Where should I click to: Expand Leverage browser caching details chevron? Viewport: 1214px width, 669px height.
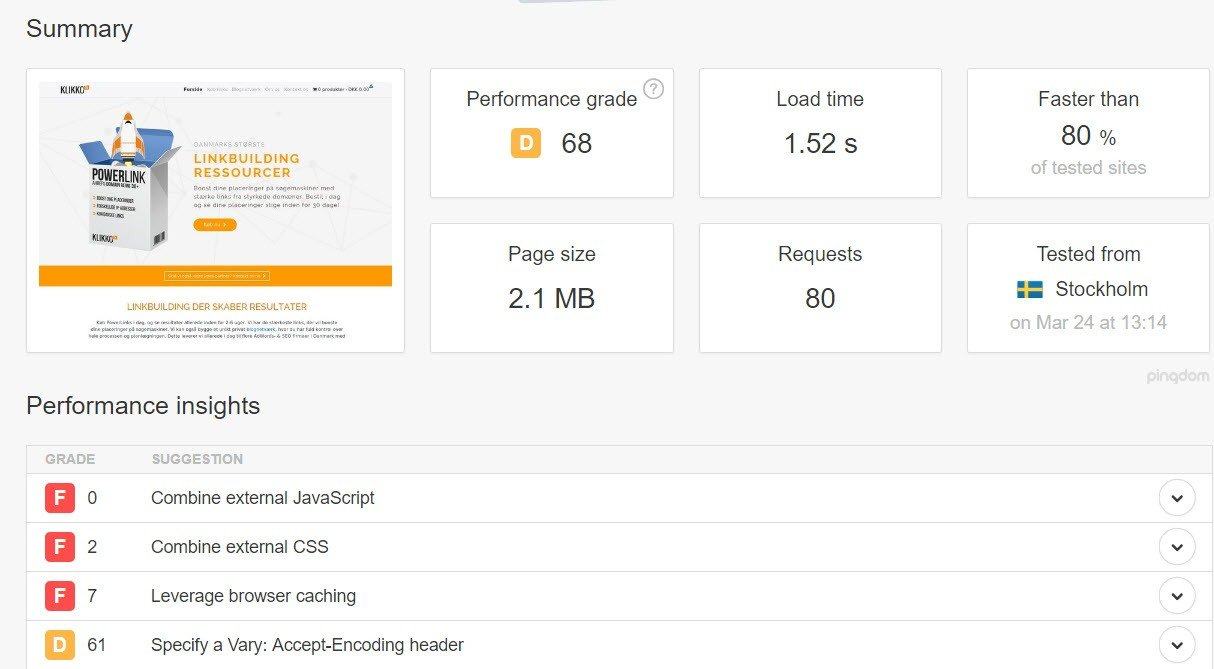pos(1177,596)
